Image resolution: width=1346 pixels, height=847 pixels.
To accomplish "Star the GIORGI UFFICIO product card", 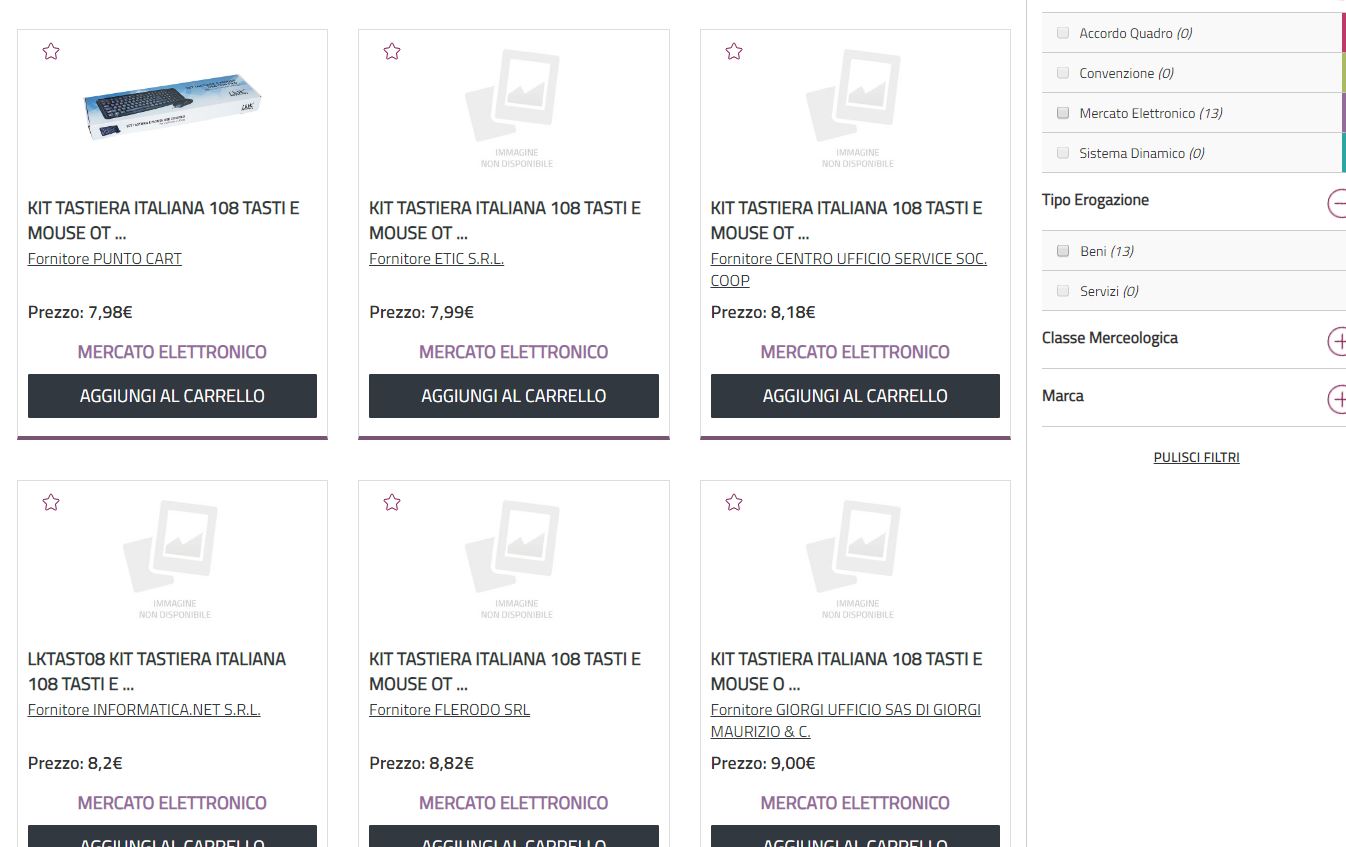I will point(734,502).
